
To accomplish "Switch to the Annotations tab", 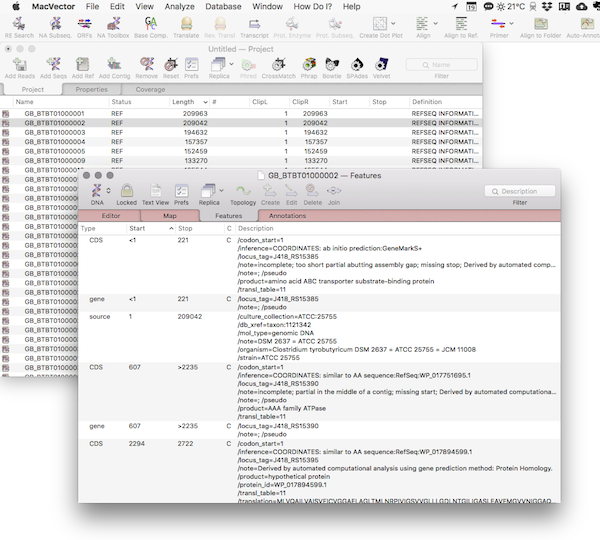I will click(x=288, y=215).
